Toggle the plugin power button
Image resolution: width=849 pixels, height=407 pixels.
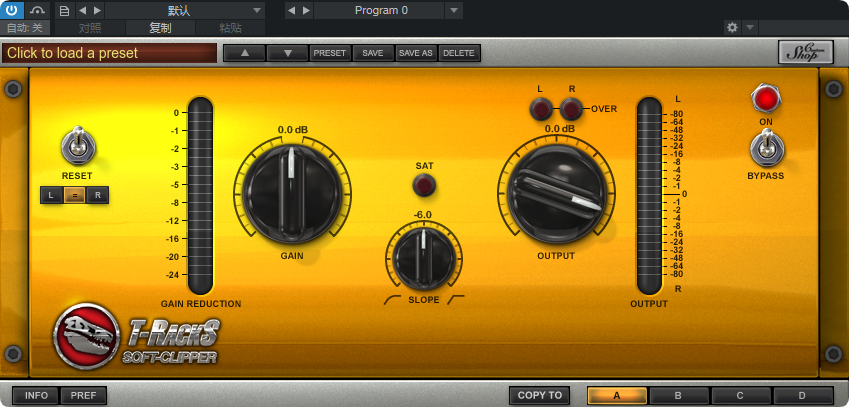[12, 10]
